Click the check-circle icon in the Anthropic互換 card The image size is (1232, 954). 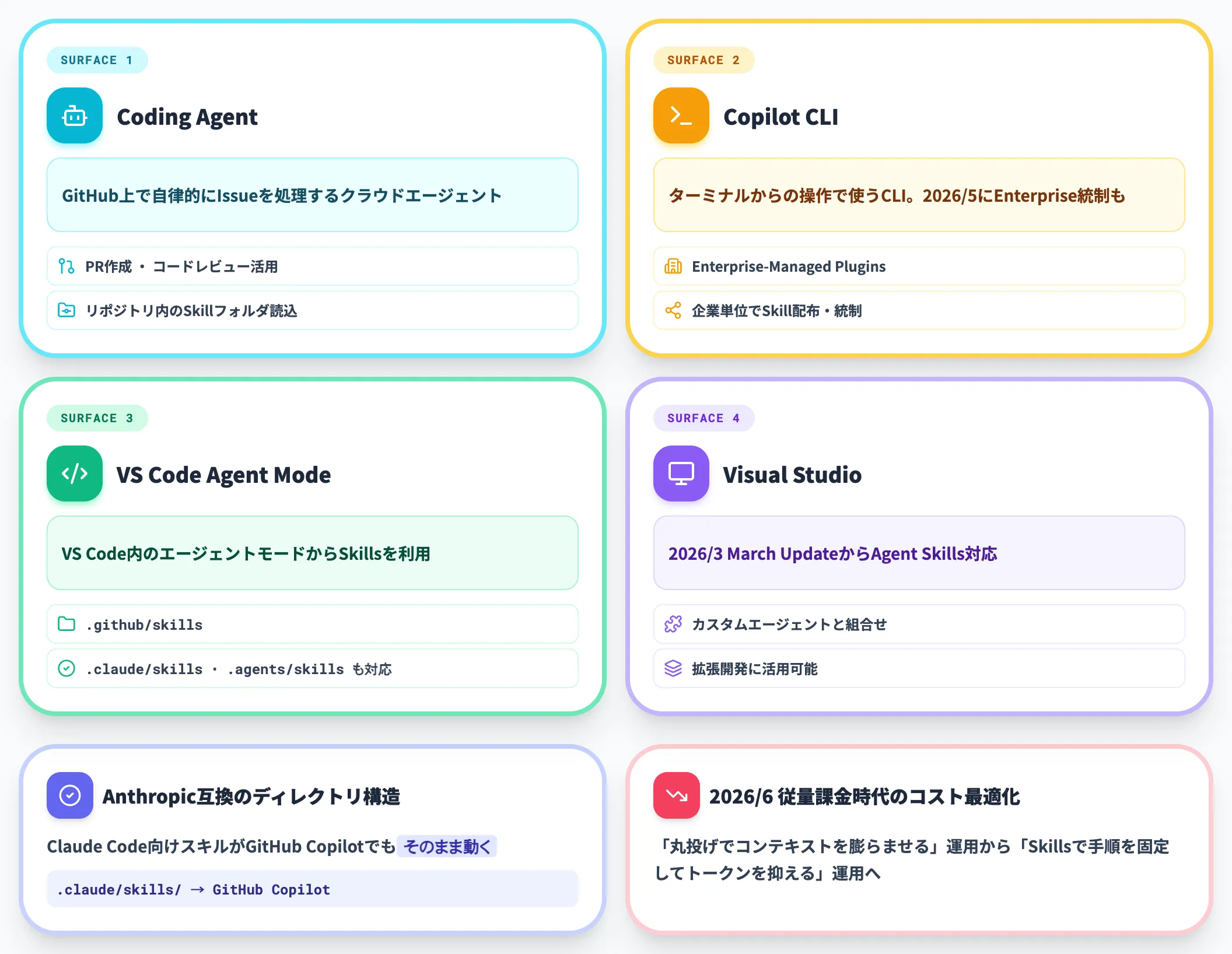70,795
